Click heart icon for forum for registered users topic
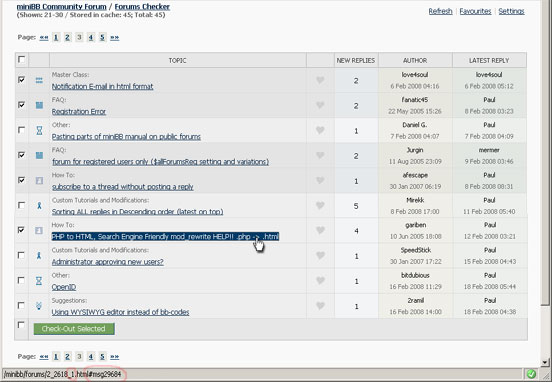Image resolution: width=552 pixels, height=382 pixels. pyautogui.click(x=320, y=155)
